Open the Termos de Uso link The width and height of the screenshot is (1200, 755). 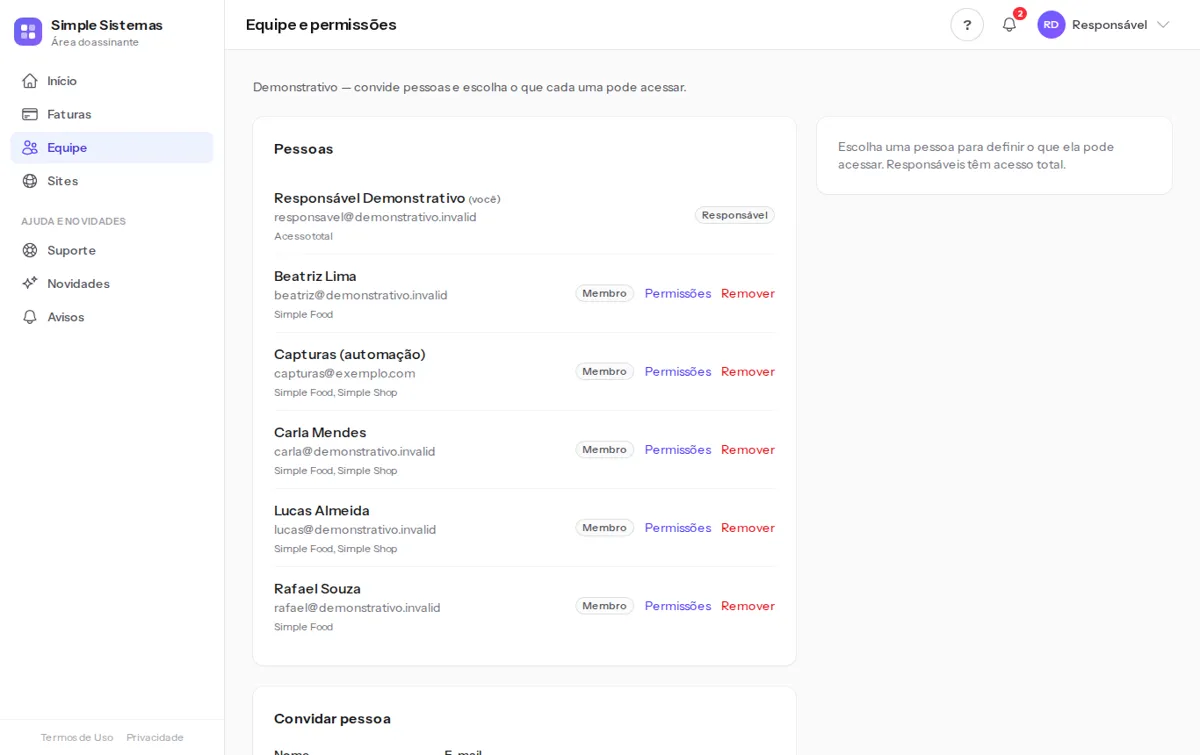coord(77,737)
